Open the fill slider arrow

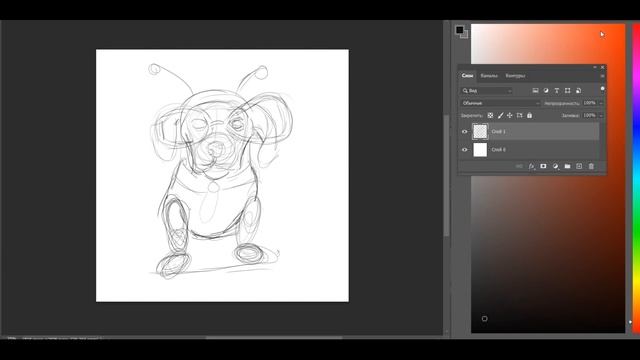[x=601, y=116]
